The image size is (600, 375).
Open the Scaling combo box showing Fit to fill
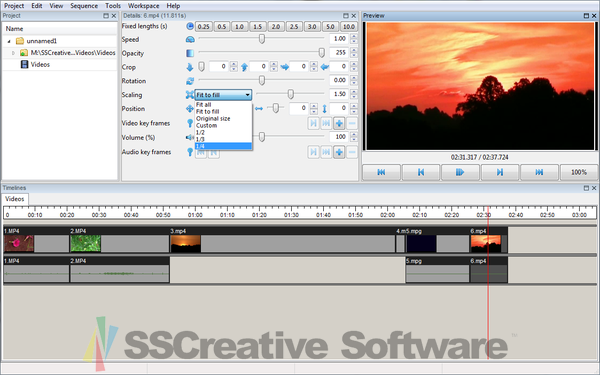point(223,95)
